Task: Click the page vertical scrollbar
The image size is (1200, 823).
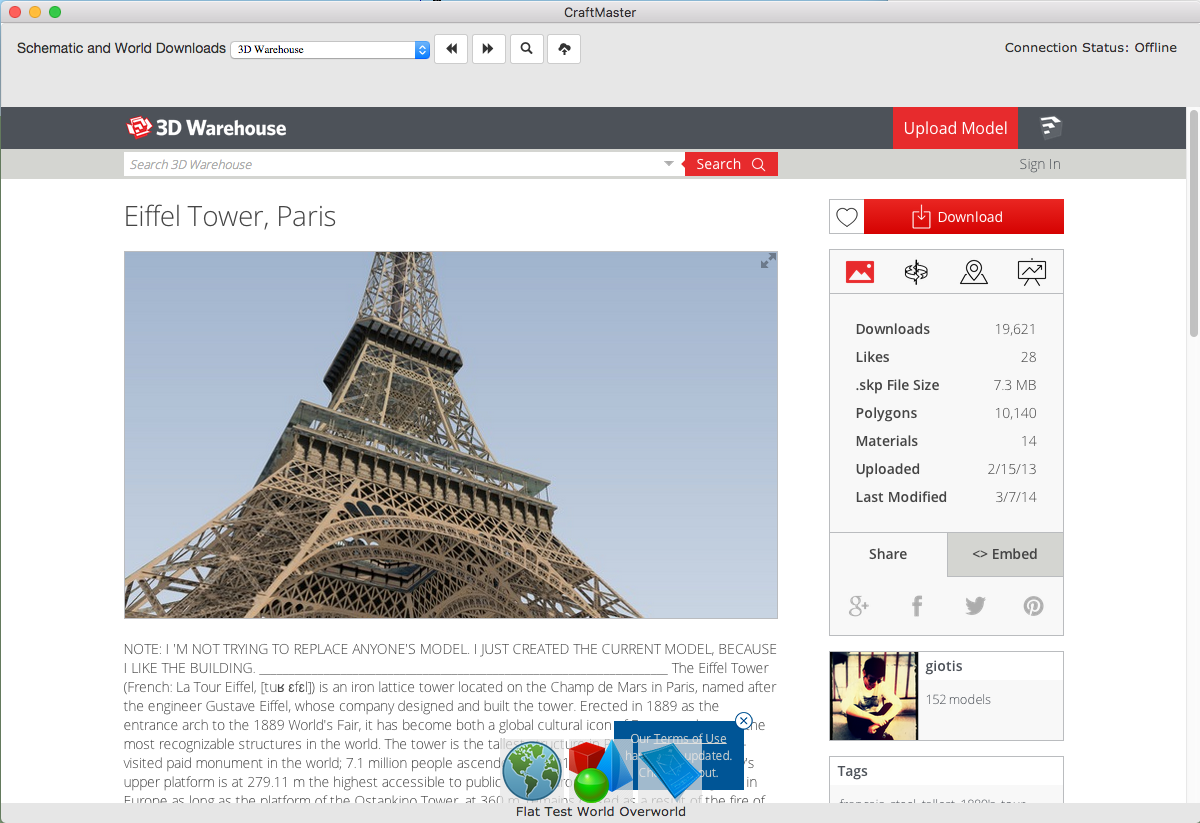Action: (x=1193, y=225)
